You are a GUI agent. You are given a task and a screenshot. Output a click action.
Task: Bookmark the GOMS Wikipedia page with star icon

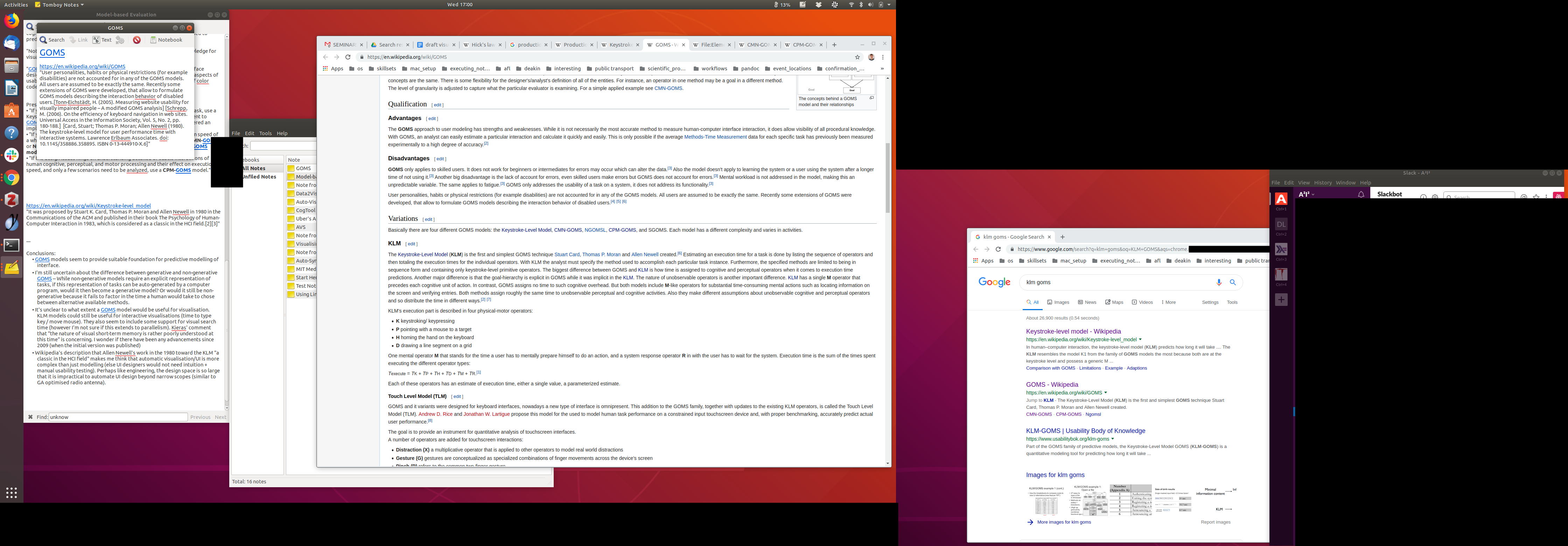click(x=857, y=57)
